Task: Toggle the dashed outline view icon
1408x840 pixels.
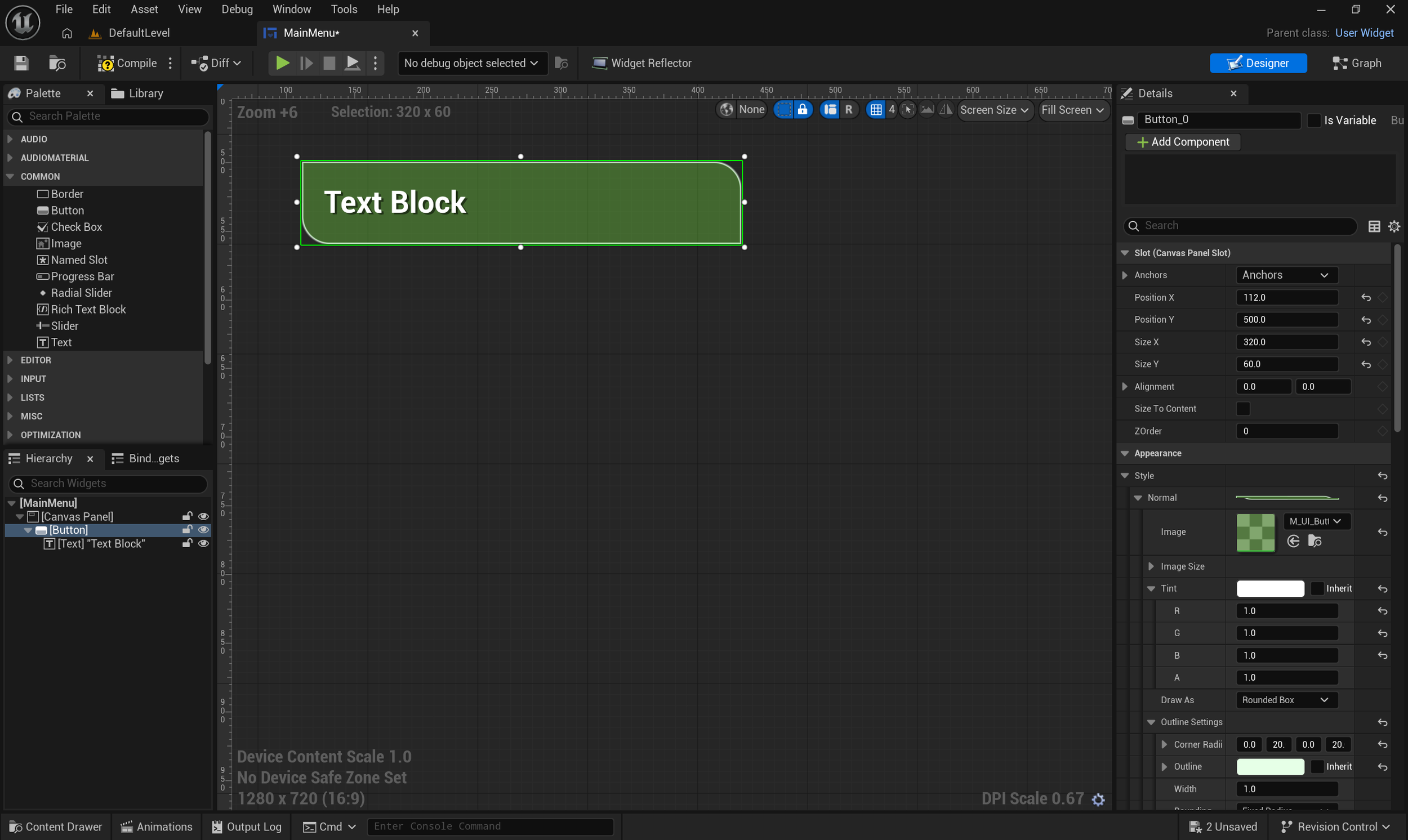Action: coord(783,110)
